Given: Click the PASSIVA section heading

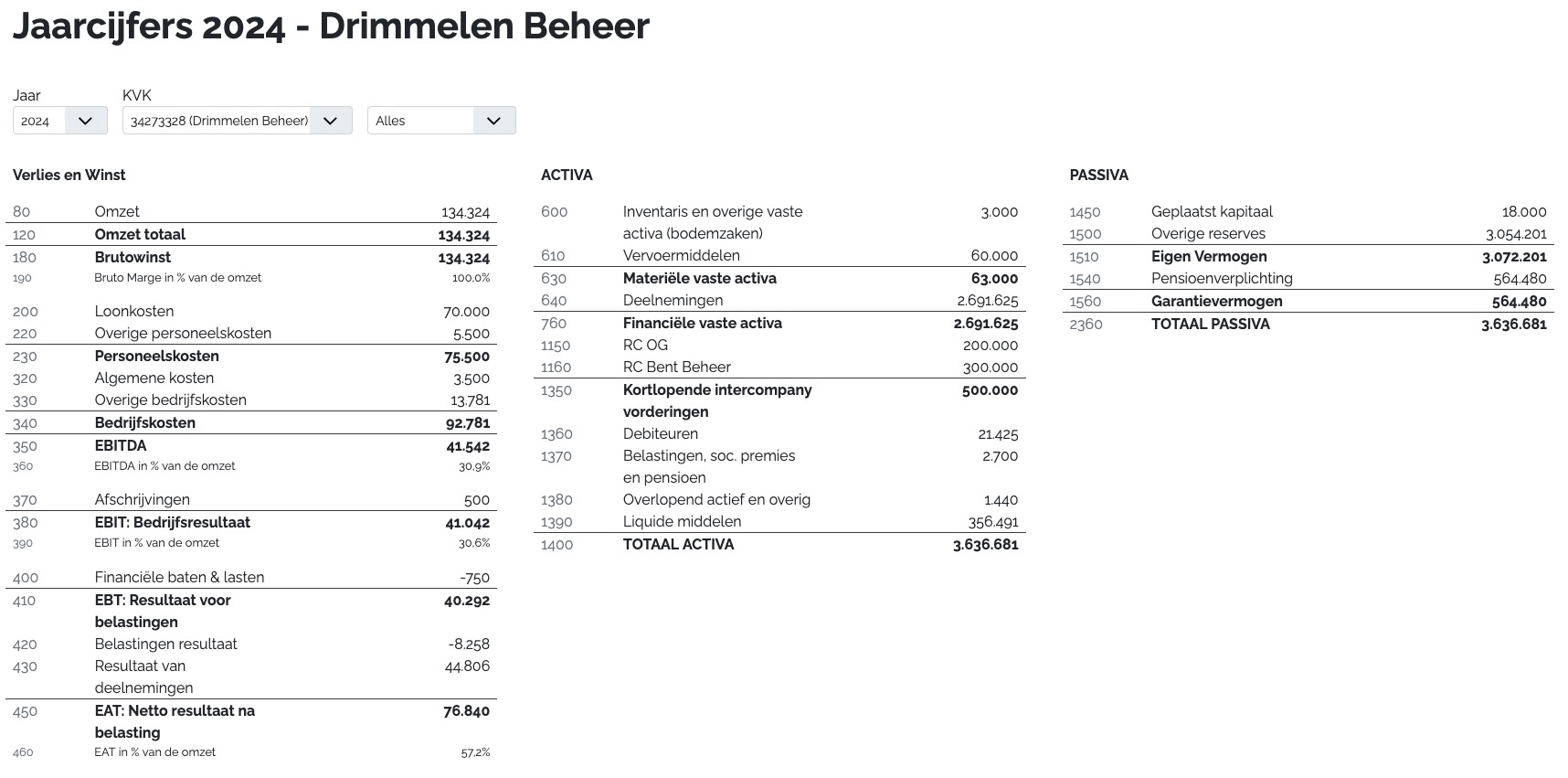Looking at the screenshot, I should (x=1098, y=175).
